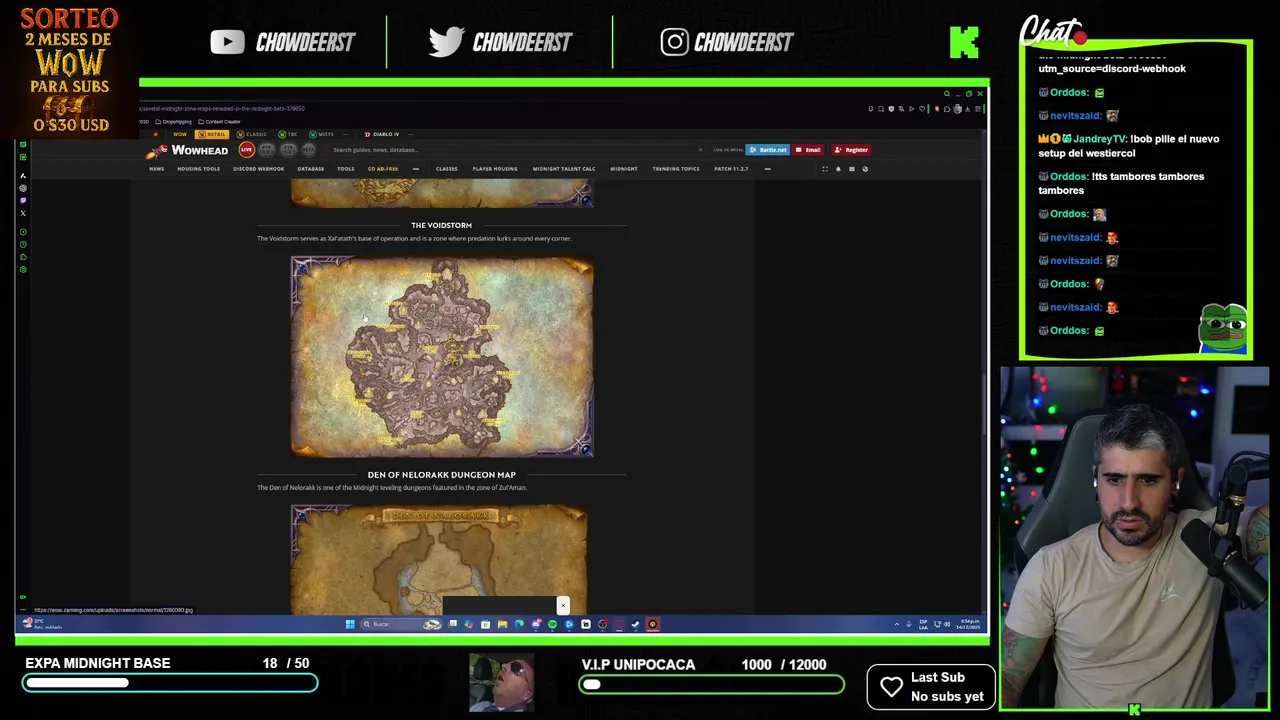Click the Wowhead search guides input field

(x=515, y=150)
